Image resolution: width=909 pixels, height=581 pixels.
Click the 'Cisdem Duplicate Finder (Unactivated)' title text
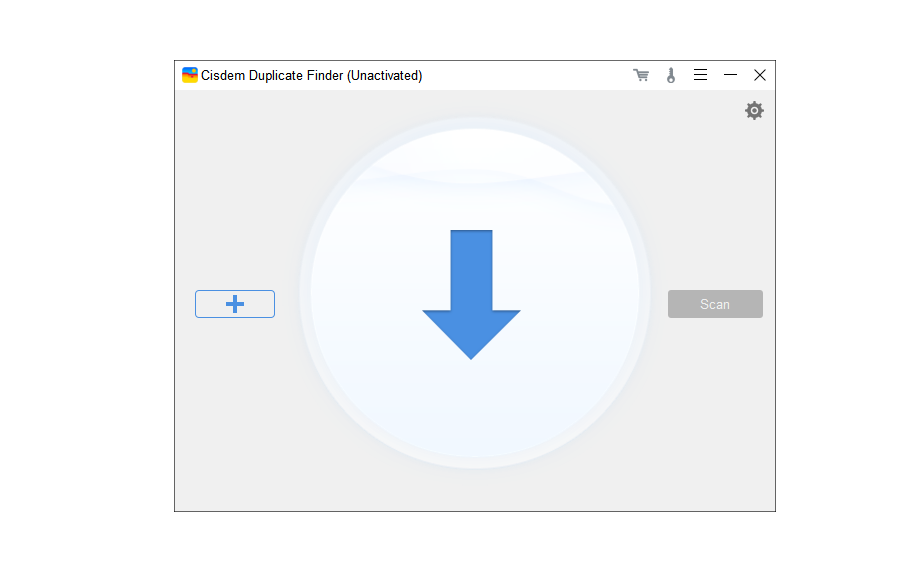311,76
